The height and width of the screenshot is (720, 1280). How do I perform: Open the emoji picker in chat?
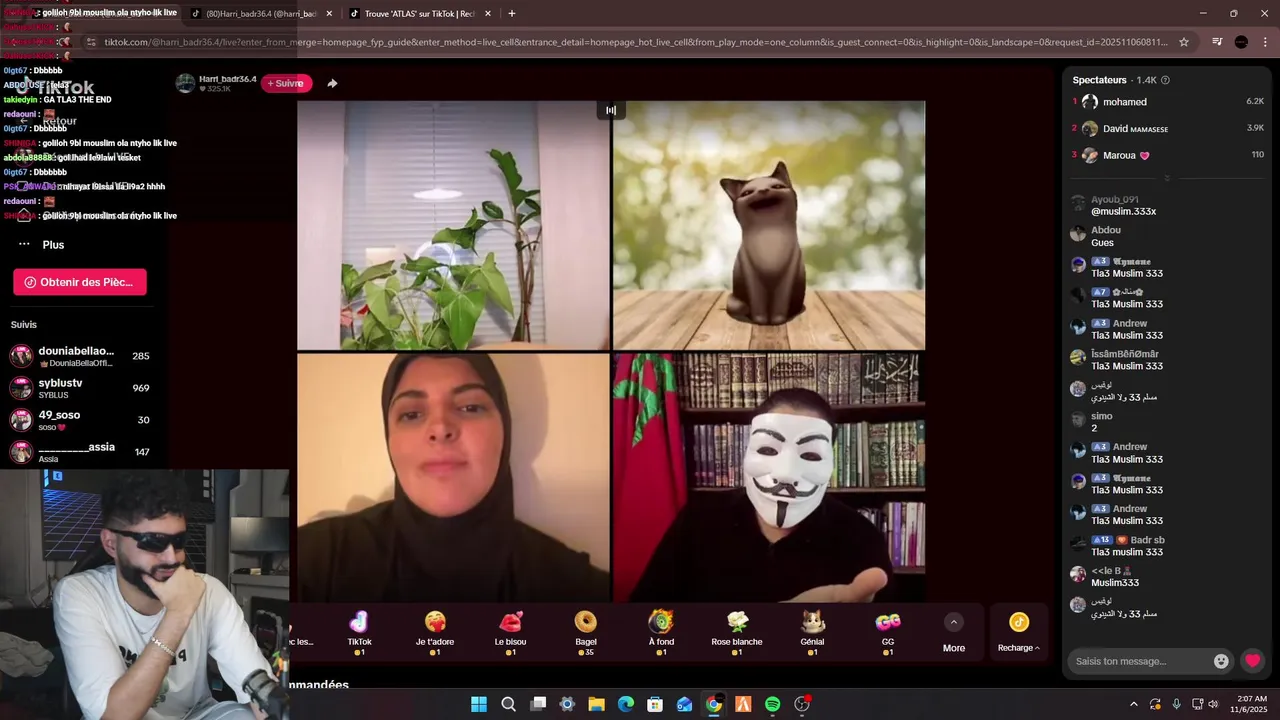tap(1221, 661)
